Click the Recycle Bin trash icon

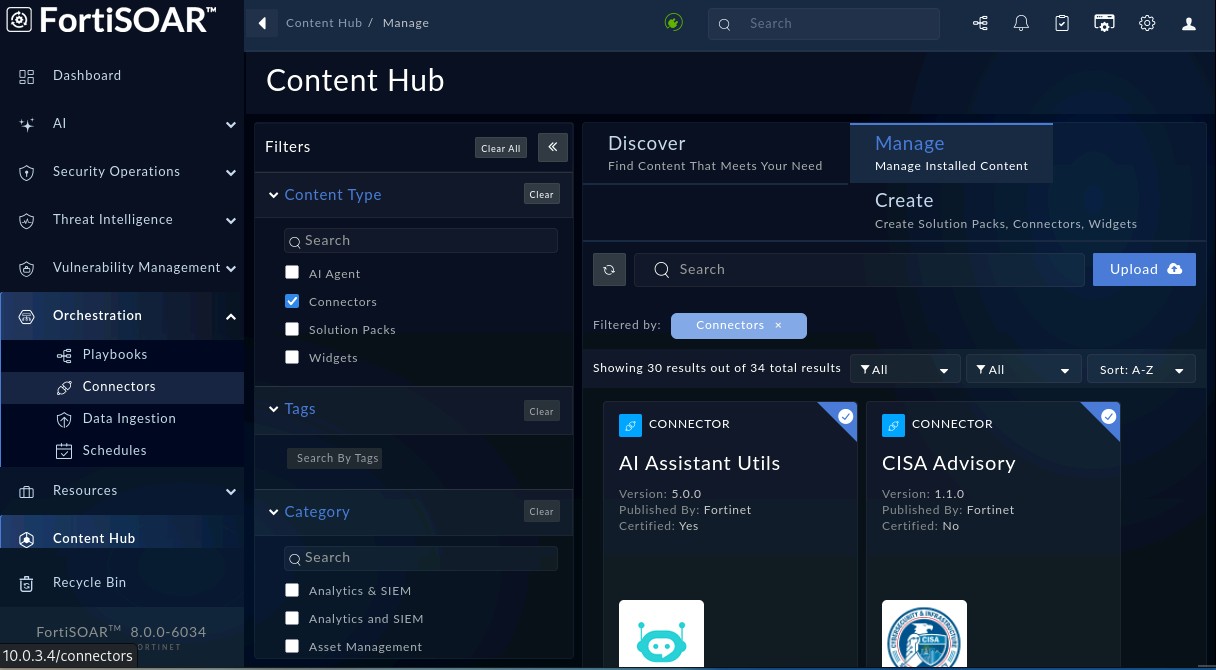tap(27, 583)
